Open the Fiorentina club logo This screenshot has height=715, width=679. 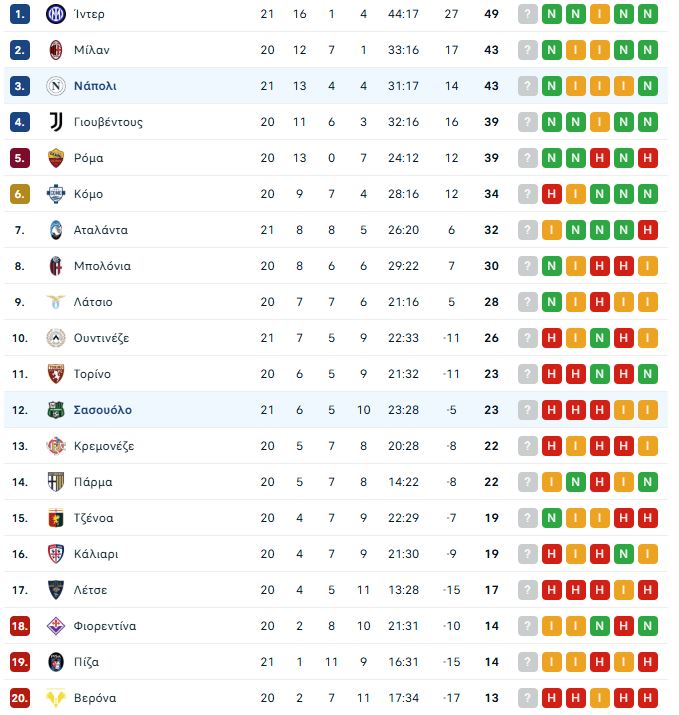point(55,626)
